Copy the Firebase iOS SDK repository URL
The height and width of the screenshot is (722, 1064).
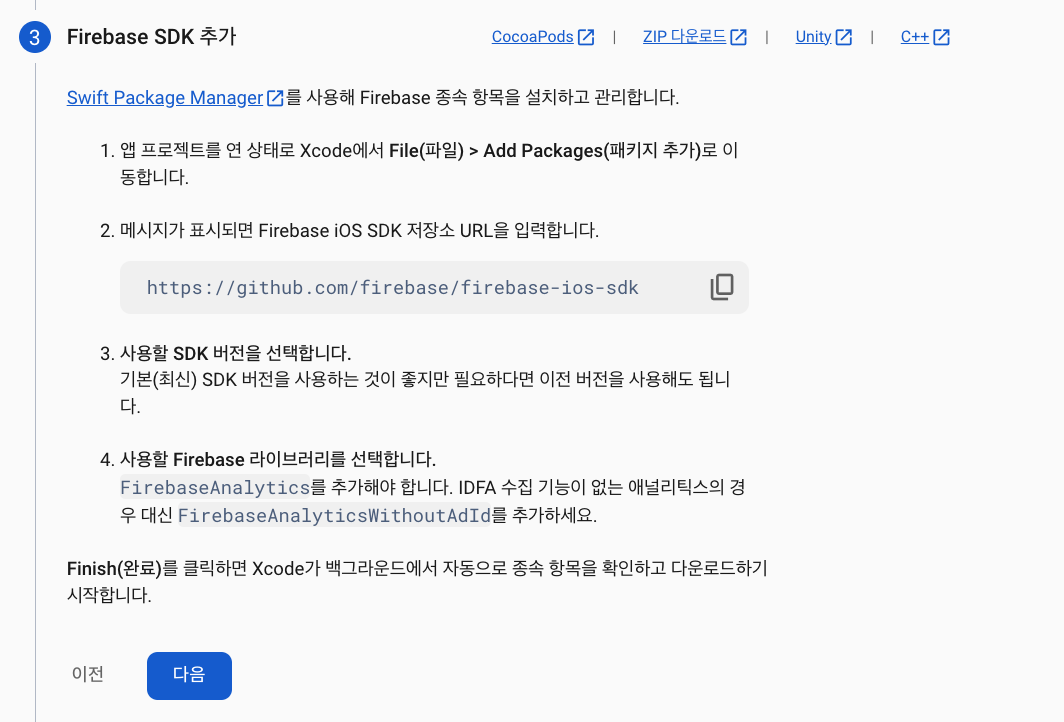point(721,287)
